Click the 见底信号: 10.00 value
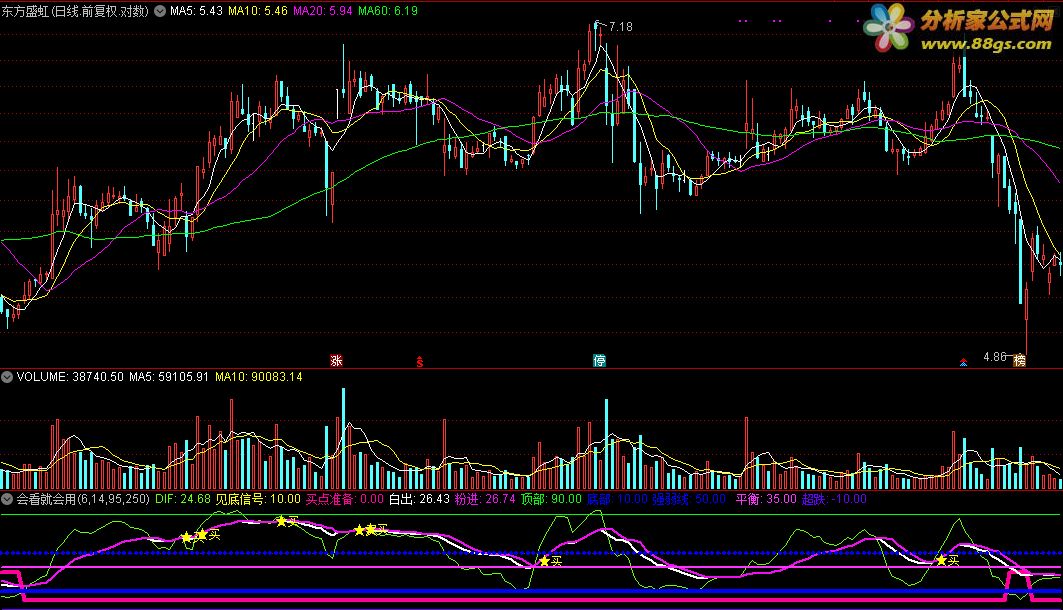The height and width of the screenshot is (610, 1063). (x=258, y=500)
